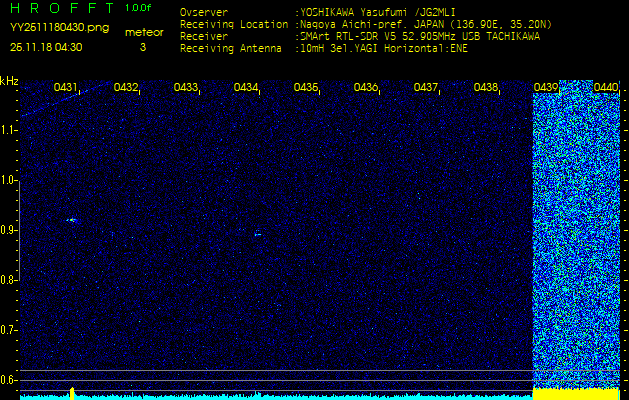This screenshot has height=400, width=629.
Task: Click the 0431 time marker
Action: 66,88
